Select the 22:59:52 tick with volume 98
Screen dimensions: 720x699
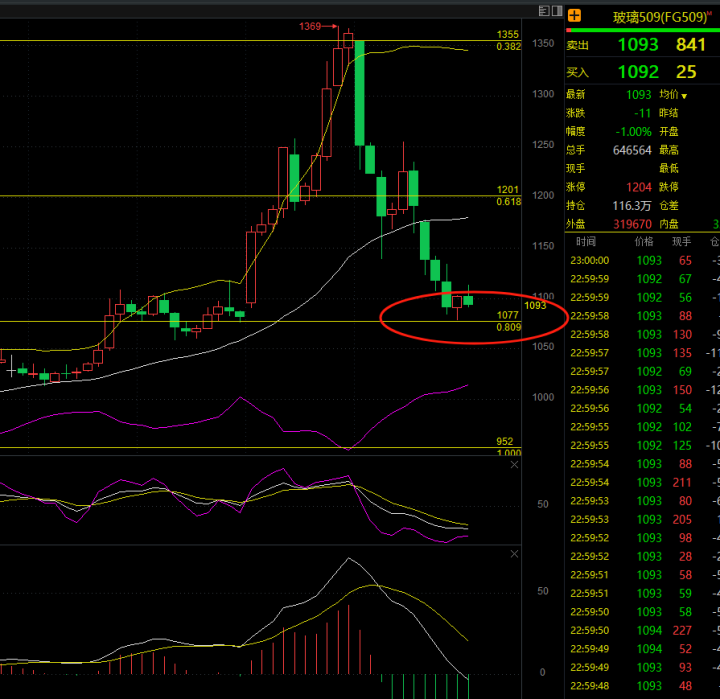click(x=642, y=538)
